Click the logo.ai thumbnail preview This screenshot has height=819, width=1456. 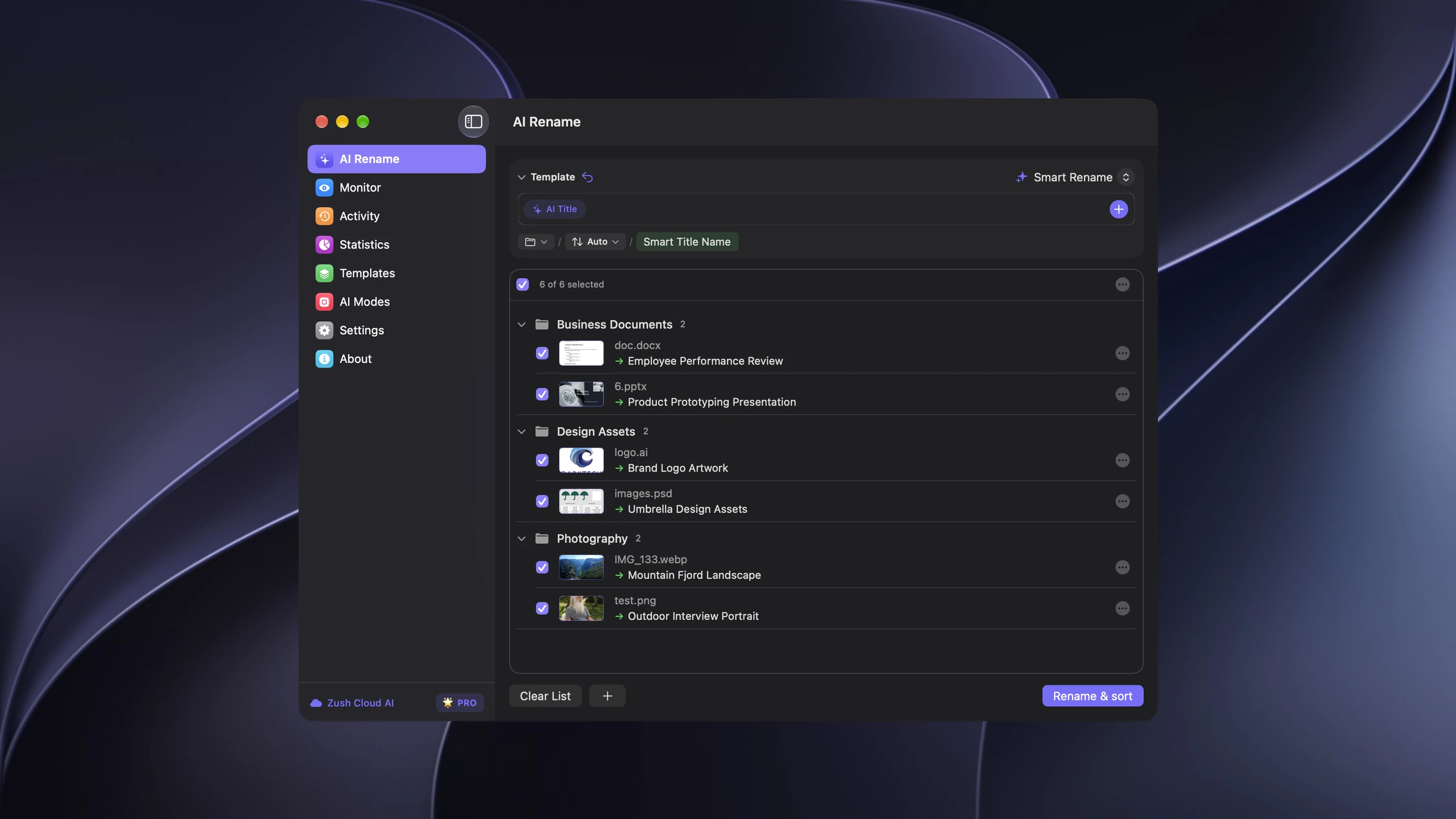point(581,460)
